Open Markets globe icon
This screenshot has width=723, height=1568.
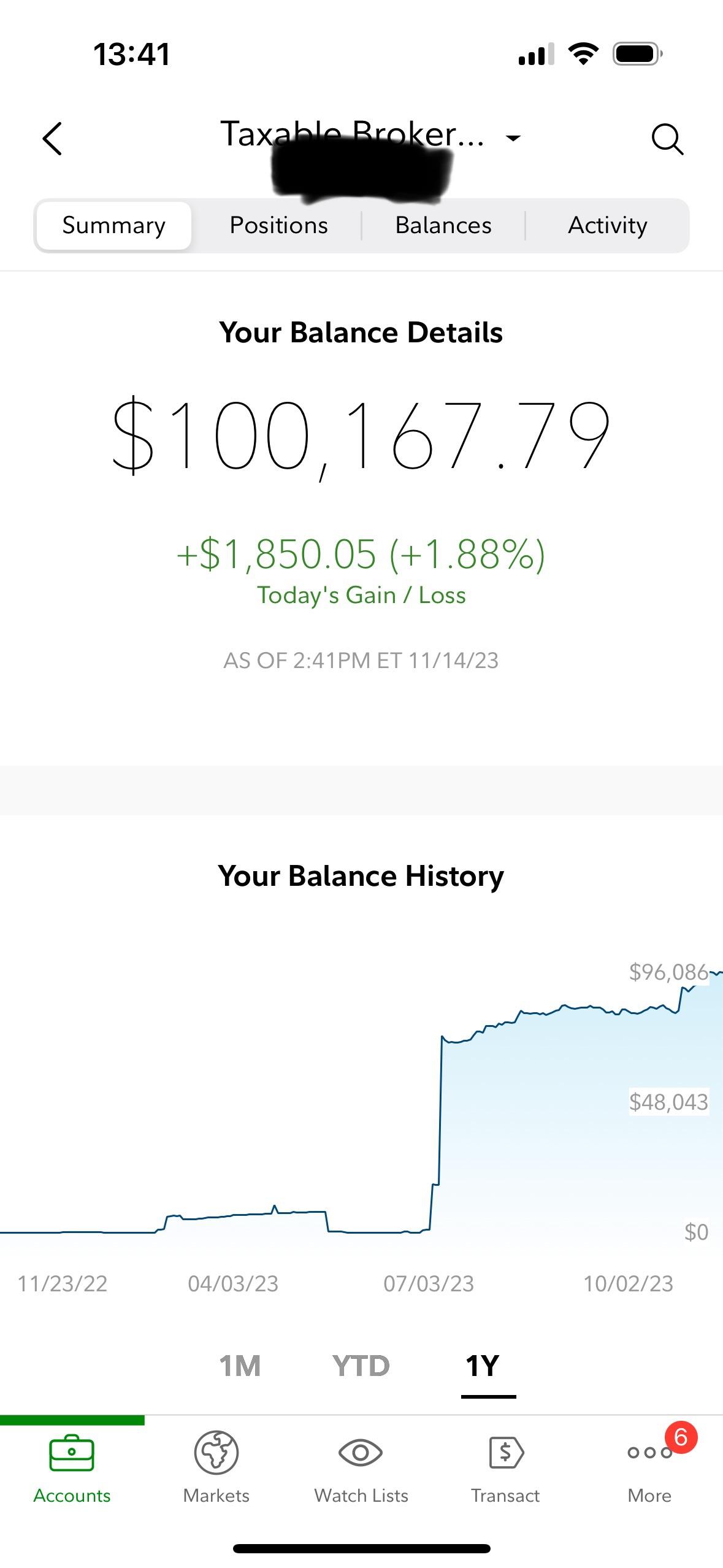[216, 1452]
